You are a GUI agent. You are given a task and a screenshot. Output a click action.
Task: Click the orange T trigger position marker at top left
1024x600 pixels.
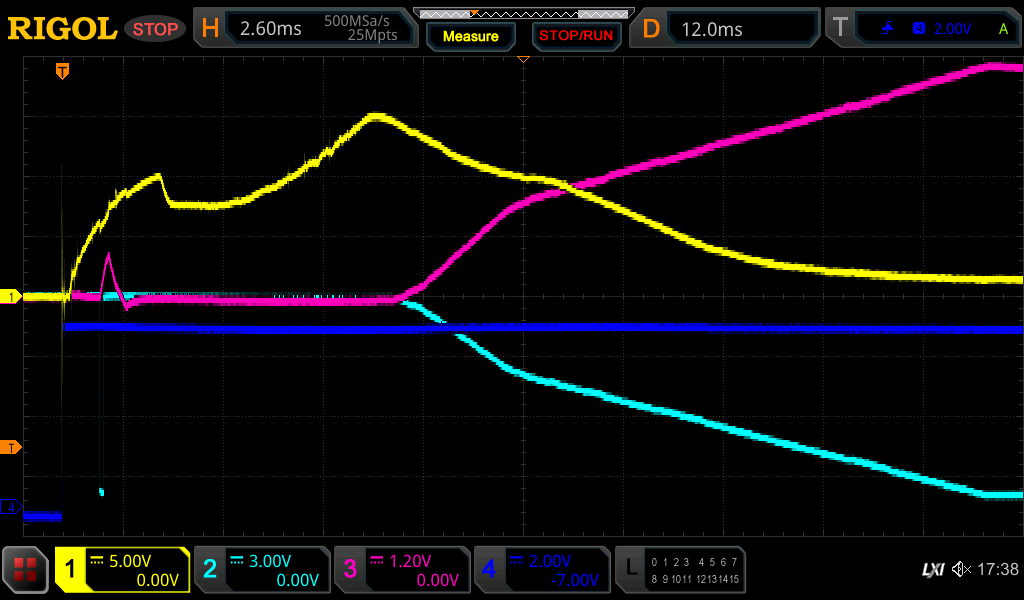62,71
